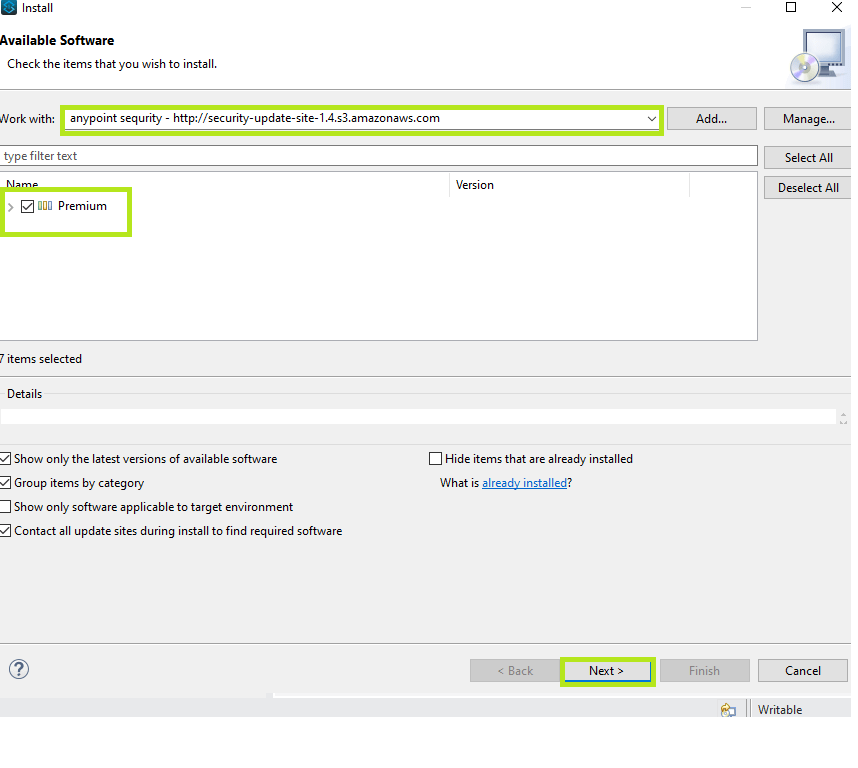
Task: Expand the Premium tree item
Action: point(12,206)
